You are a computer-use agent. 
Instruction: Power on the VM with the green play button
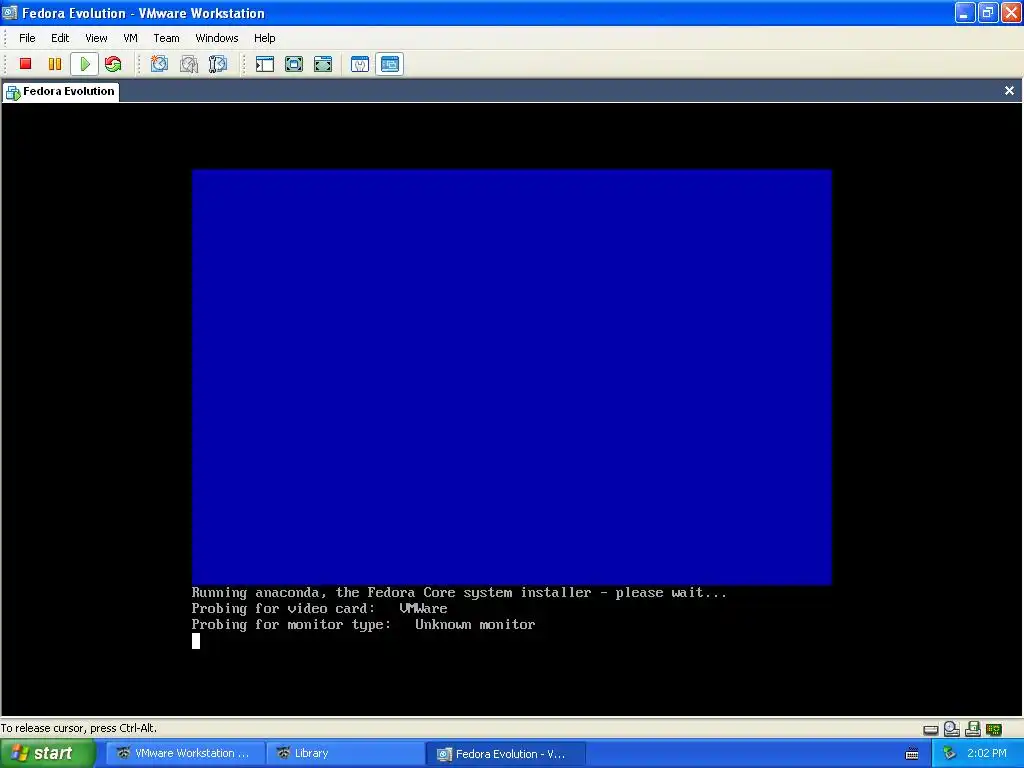click(84, 64)
